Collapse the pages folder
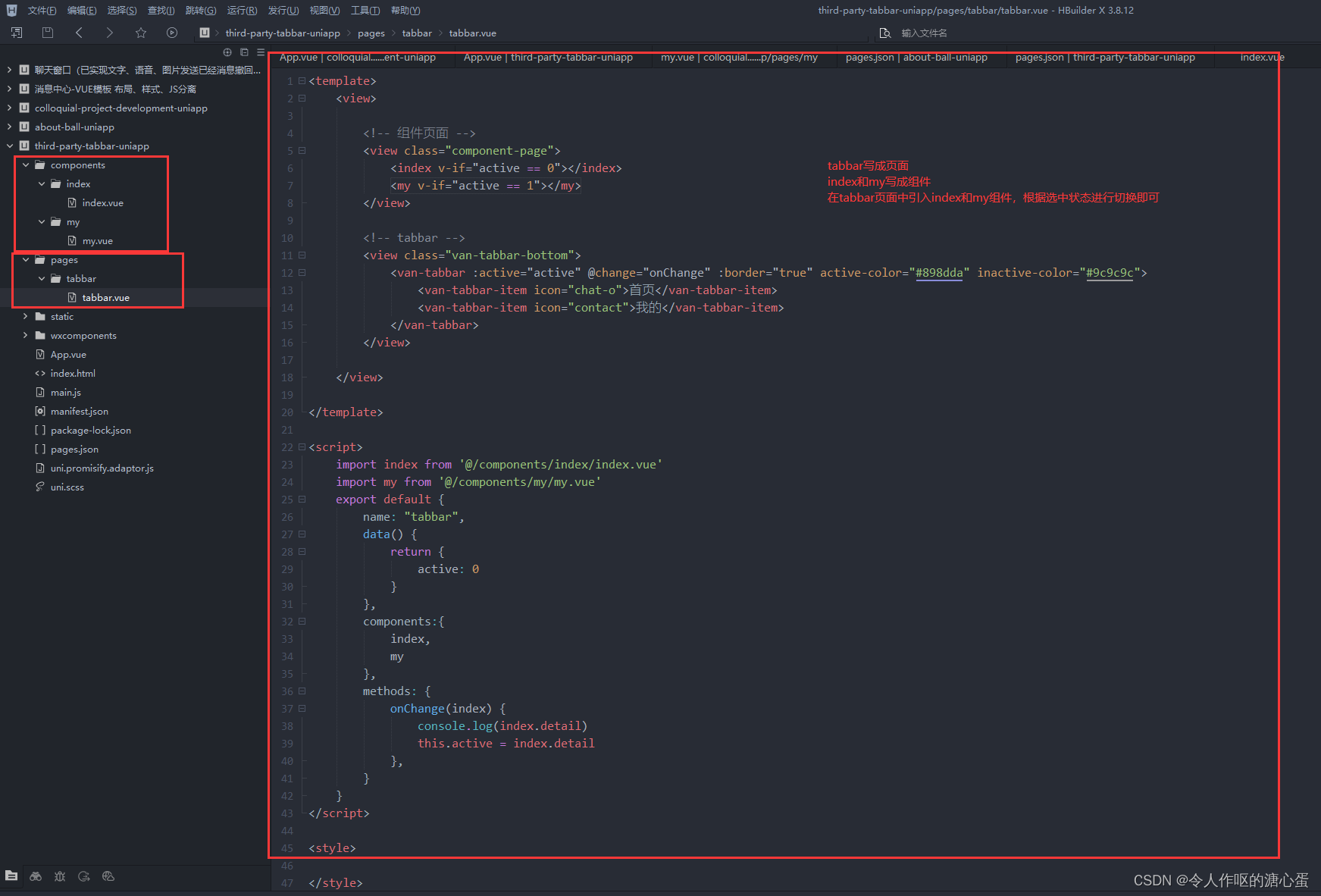 (26, 260)
